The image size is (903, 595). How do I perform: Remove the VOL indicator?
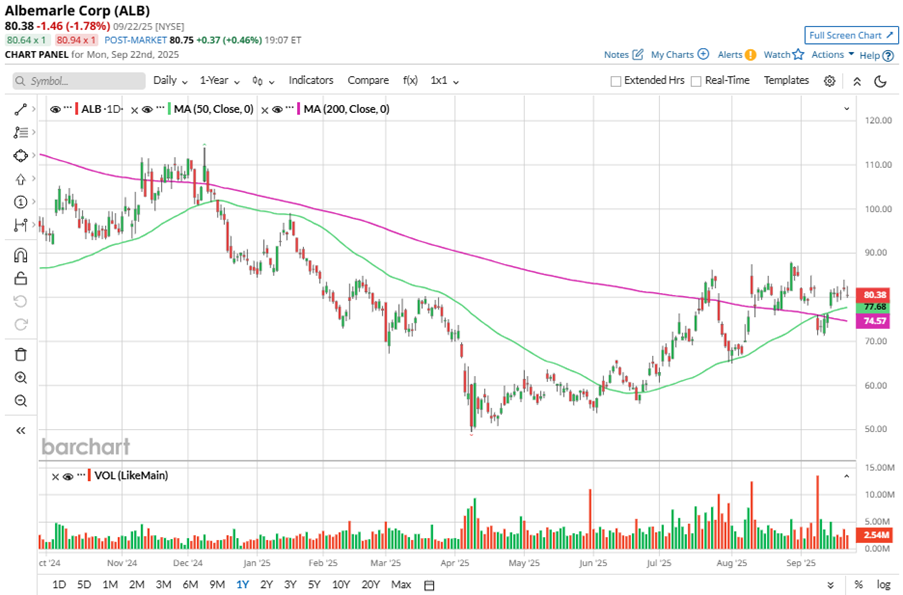pyautogui.click(x=55, y=477)
